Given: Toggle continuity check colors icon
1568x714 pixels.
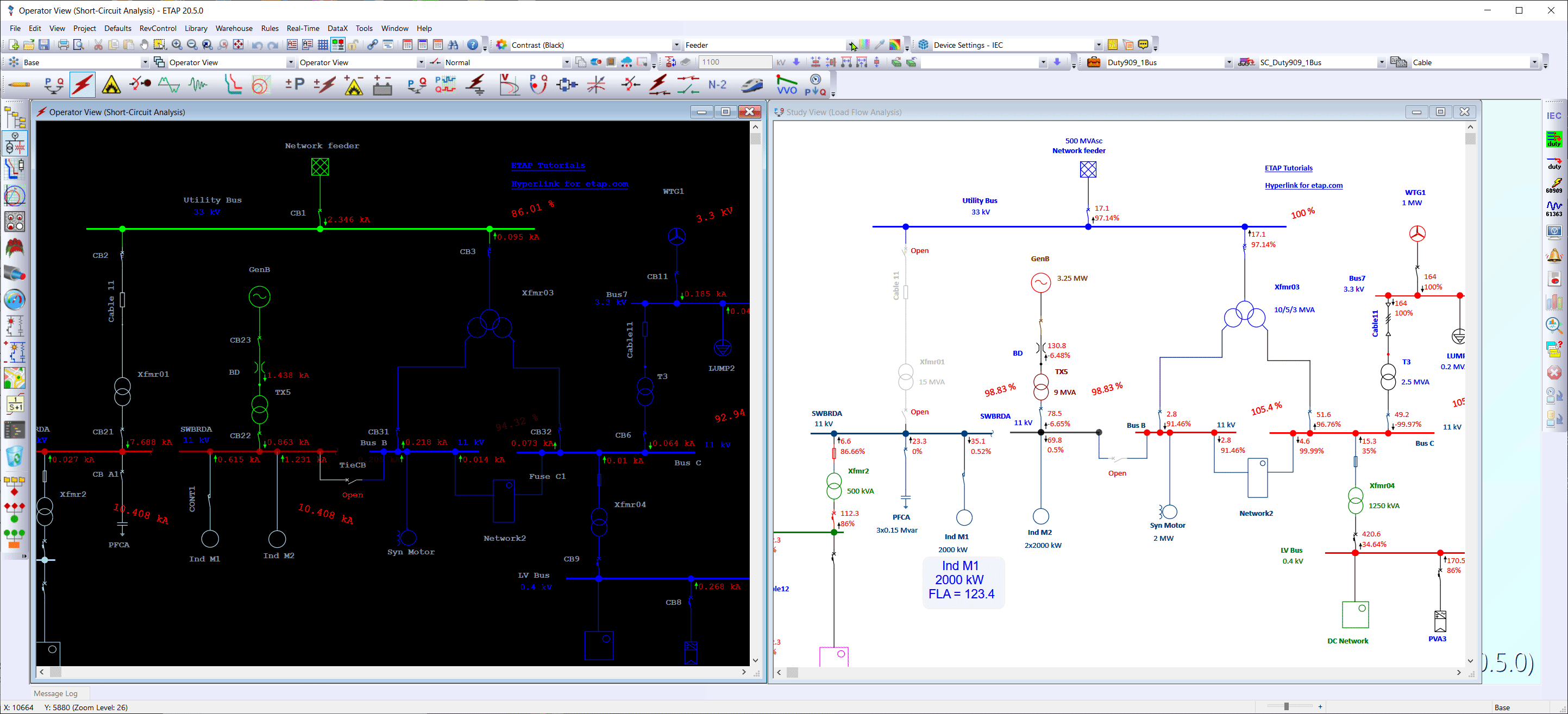Looking at the screenshot, I should [x=338, y=45].
